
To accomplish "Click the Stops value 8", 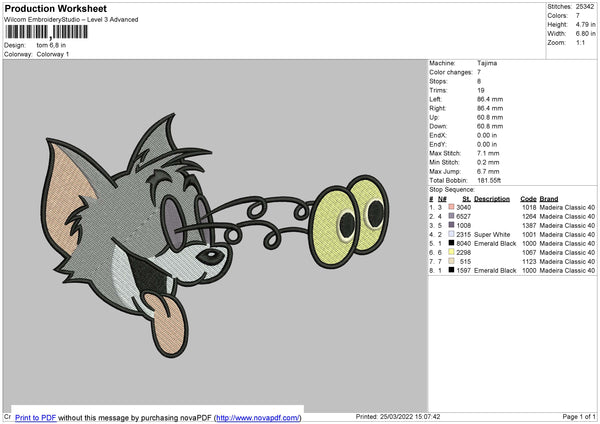I will tap(479, 81).
